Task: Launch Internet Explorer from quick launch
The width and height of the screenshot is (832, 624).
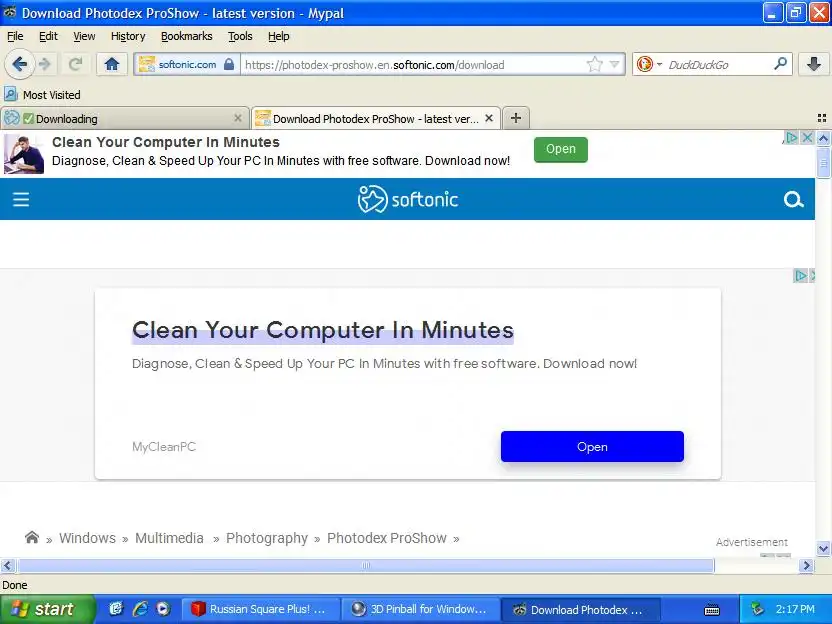Action: pos(140,609)
